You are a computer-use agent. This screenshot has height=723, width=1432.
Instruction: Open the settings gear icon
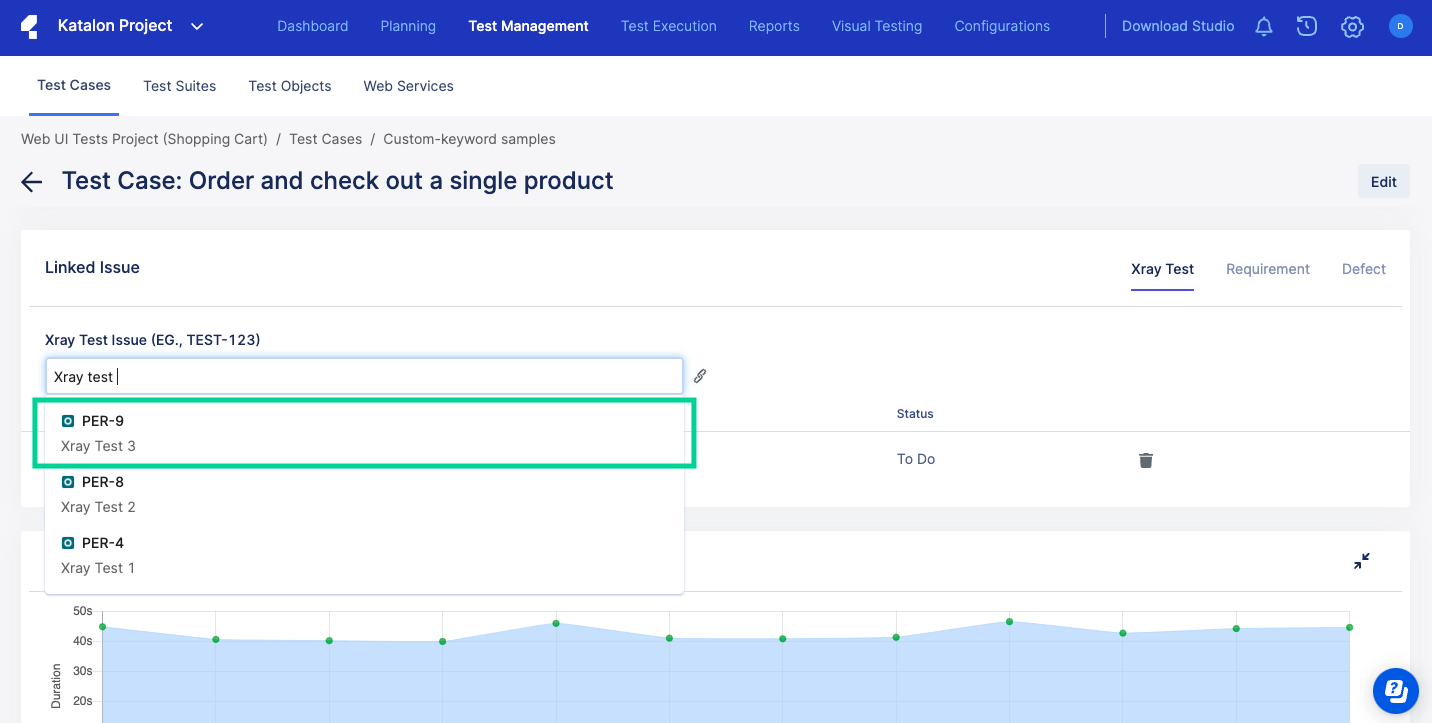click(x=1352, y=27)
